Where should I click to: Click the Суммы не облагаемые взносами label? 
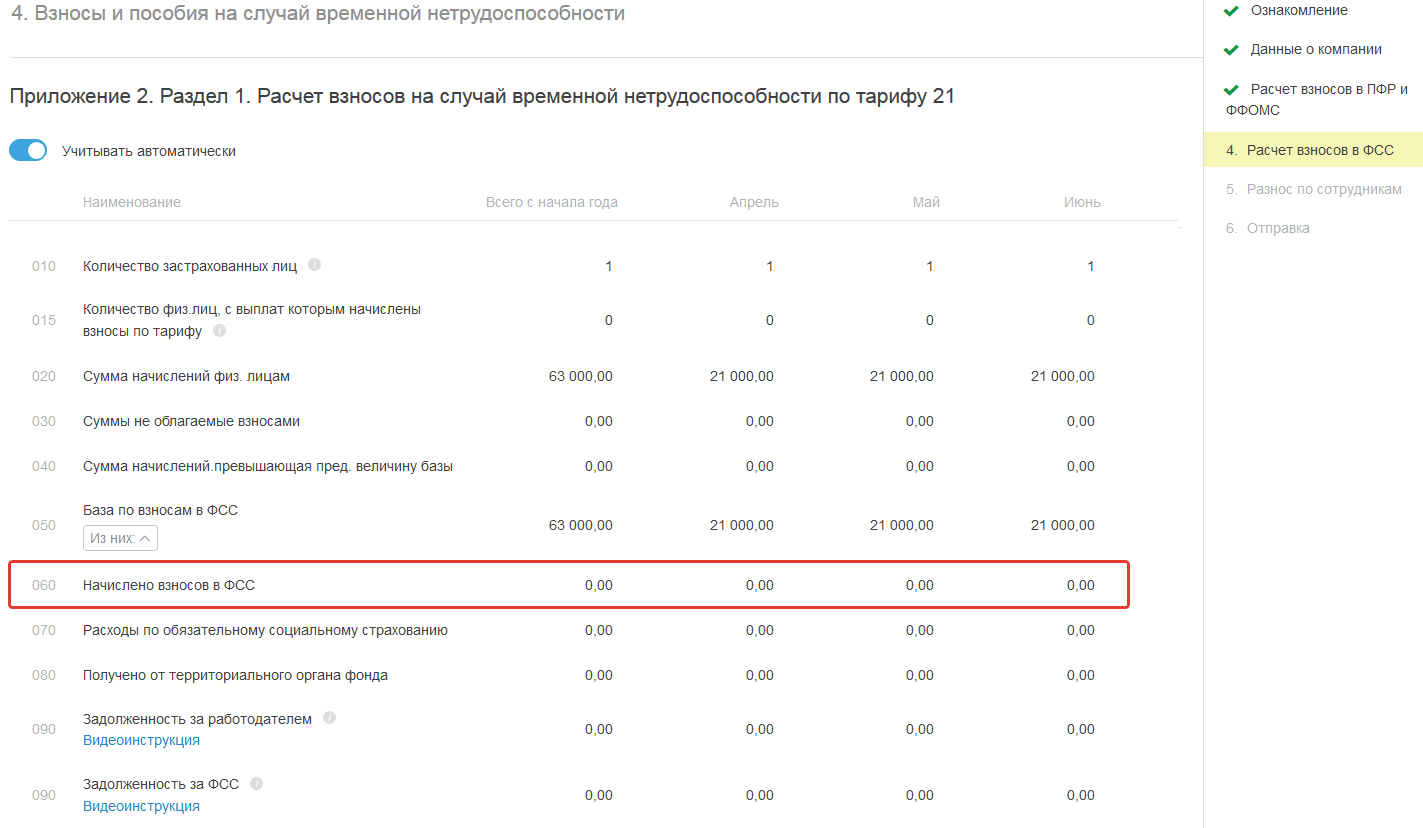191,421
